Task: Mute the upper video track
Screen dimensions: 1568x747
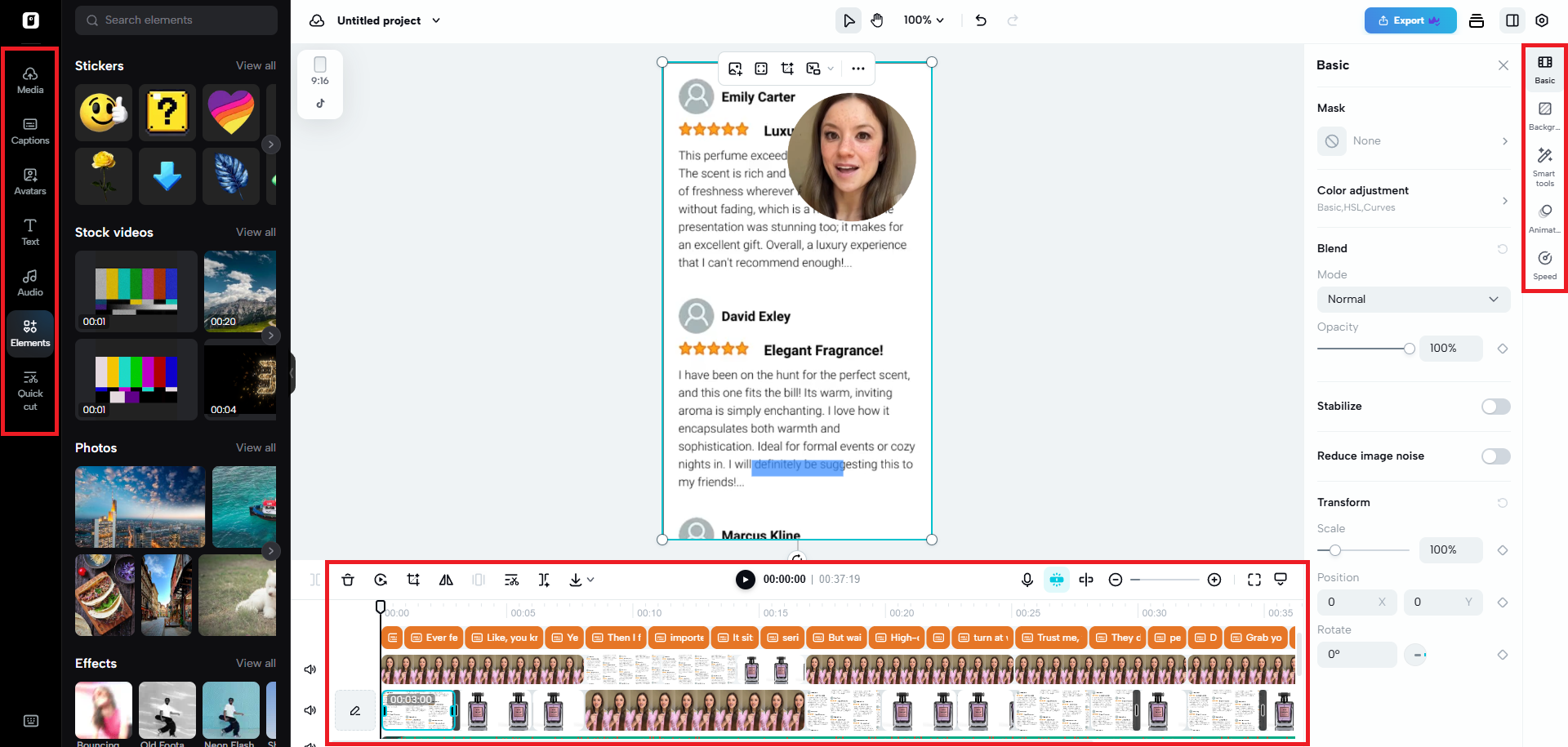Action: [310, 669]
